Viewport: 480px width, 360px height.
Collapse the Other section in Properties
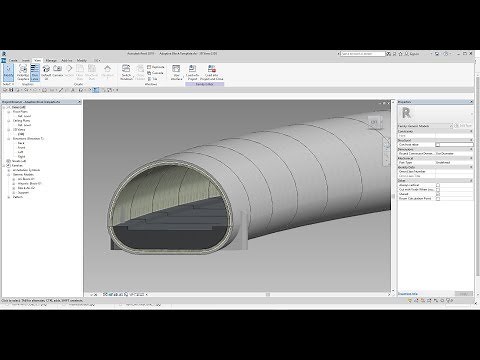pyautogui.click(x=471, y=181)
